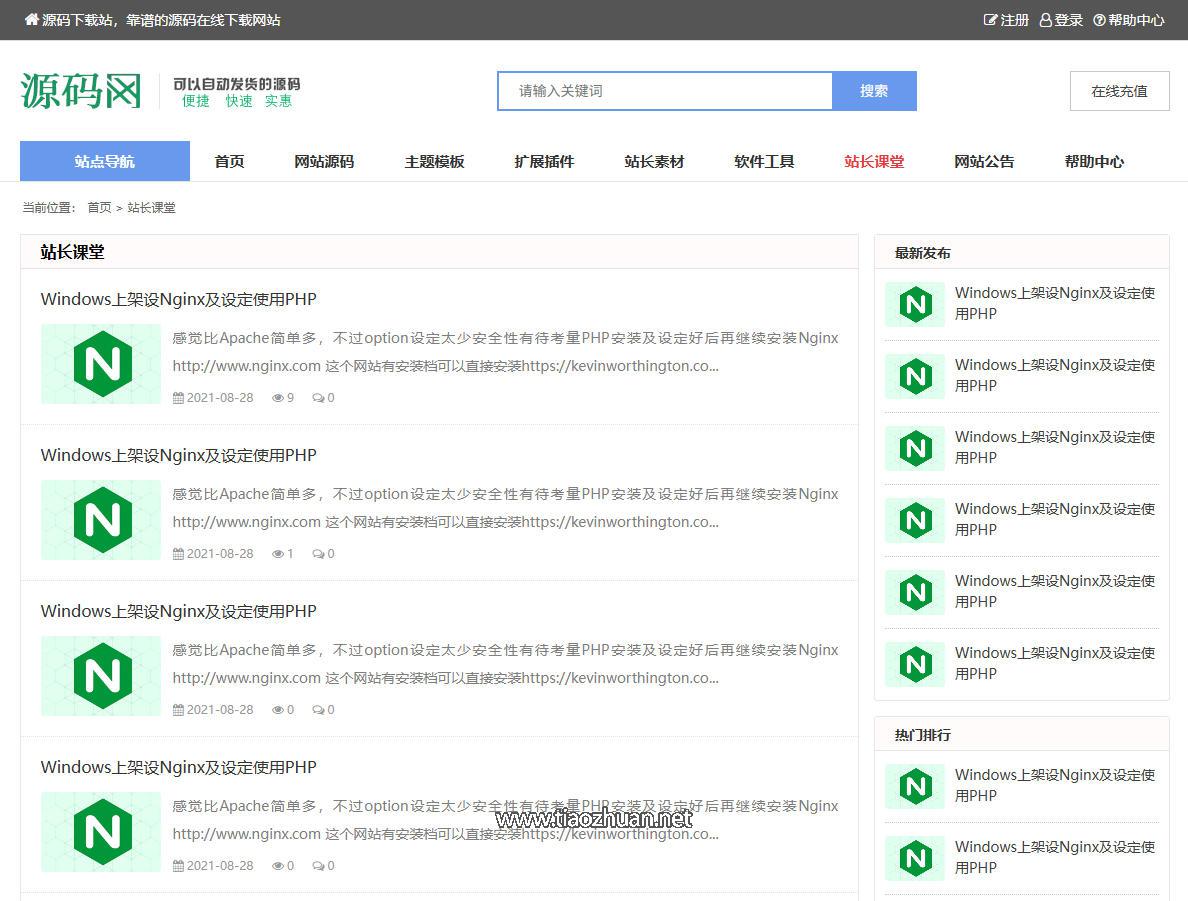Image resolution: width=1188 pixels, height=901 pixels.
Task: Click the 当前位置 breadcrumb label
Action: (x=49, y=208)
